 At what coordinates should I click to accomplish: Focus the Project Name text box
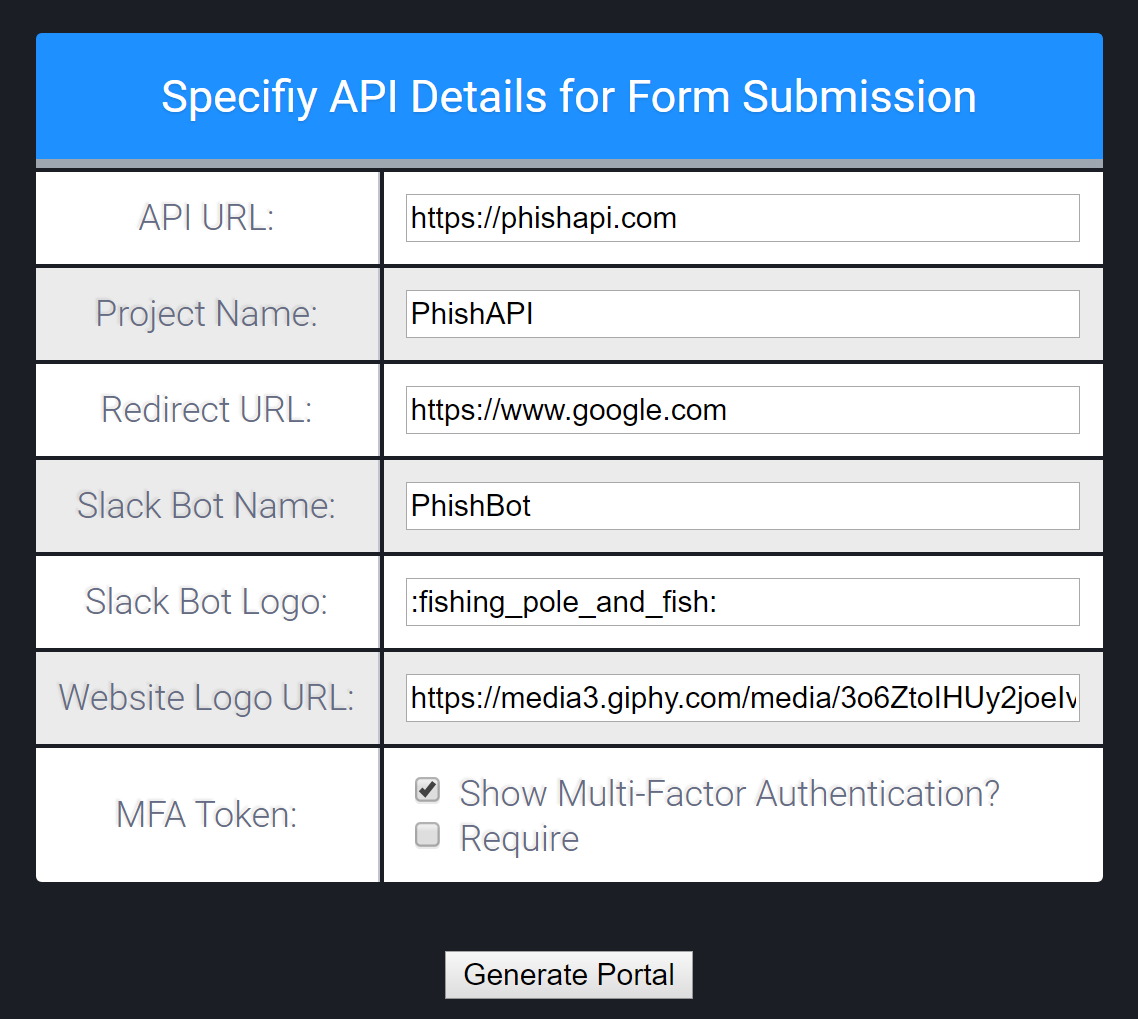point(742,314)
